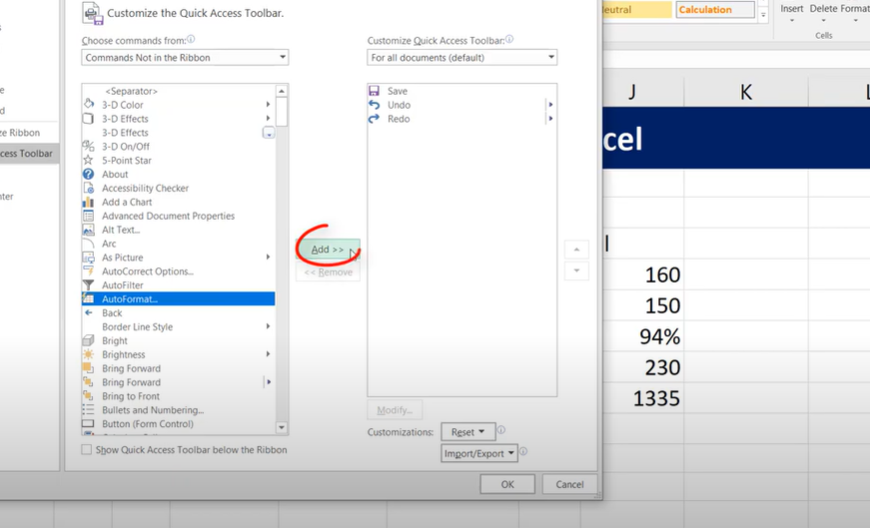
Task: Open the Choose commands from dropdown
Action: (x=185, y=57)
